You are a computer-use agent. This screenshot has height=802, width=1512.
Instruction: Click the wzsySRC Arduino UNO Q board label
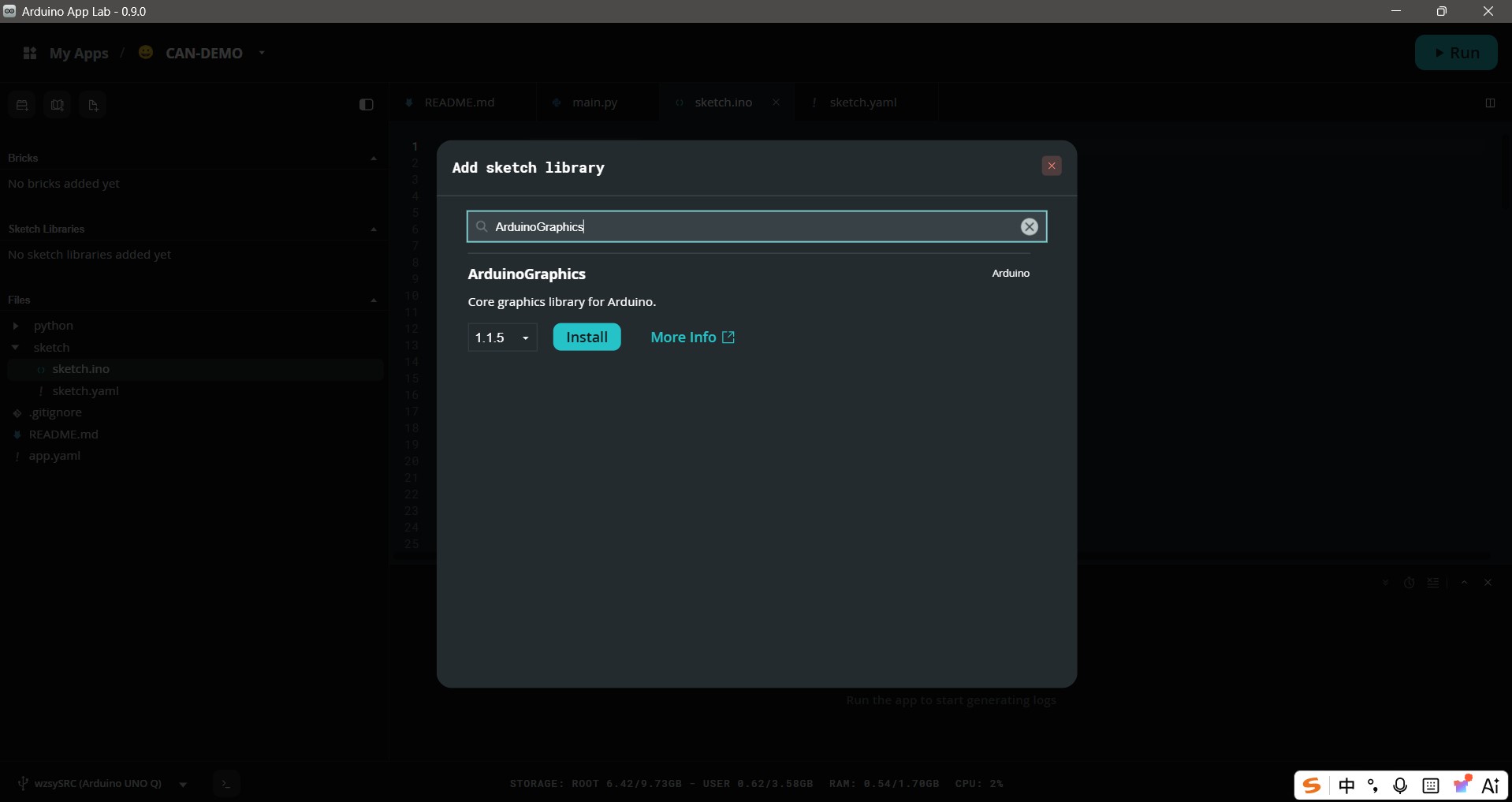point(98,784)
